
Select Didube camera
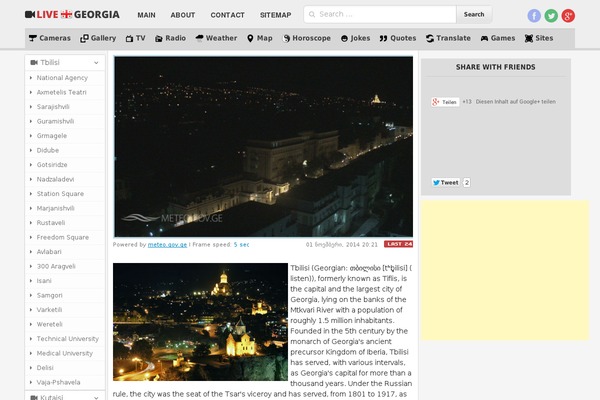48,150
